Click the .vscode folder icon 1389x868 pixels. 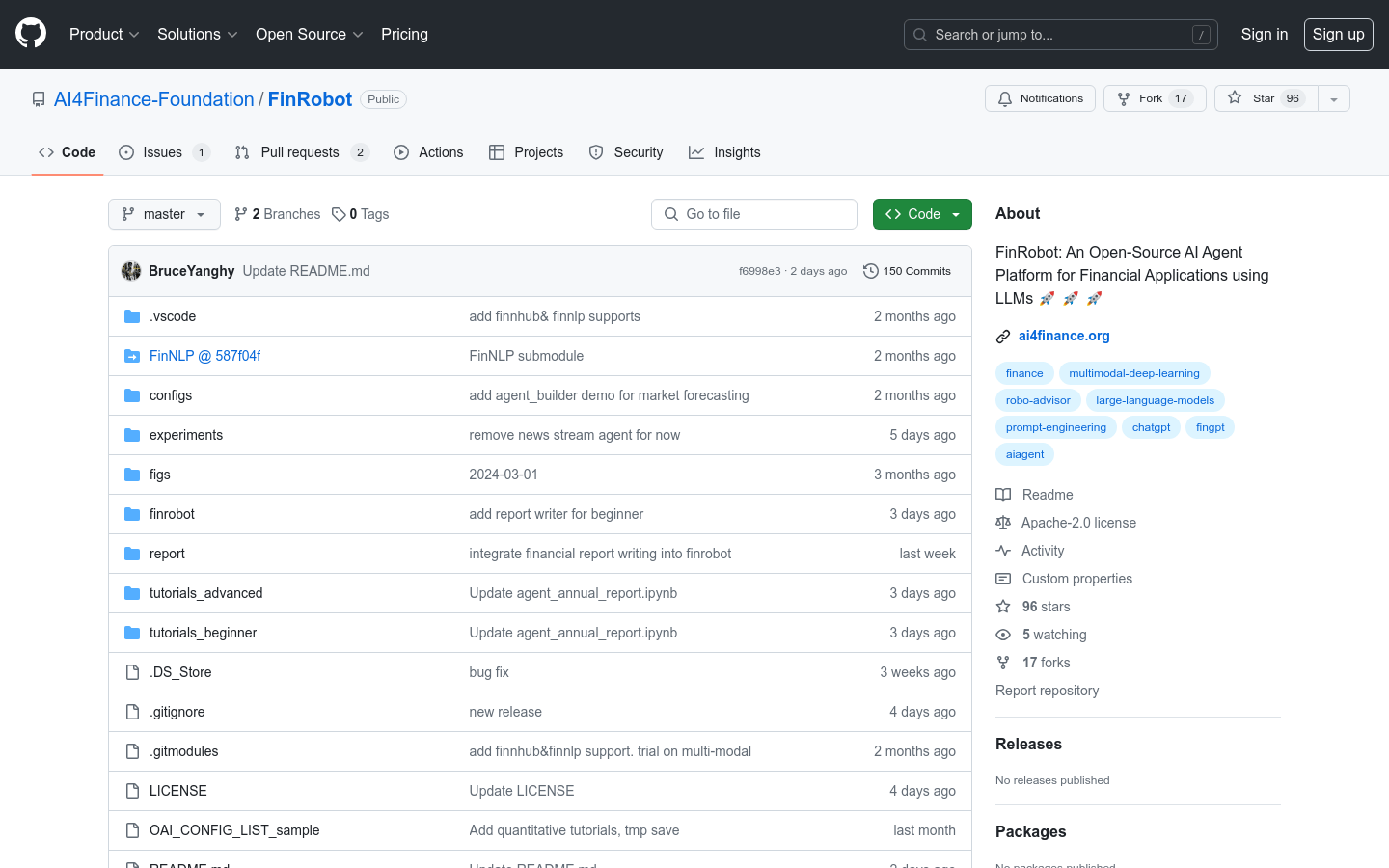tap(132, 316)
